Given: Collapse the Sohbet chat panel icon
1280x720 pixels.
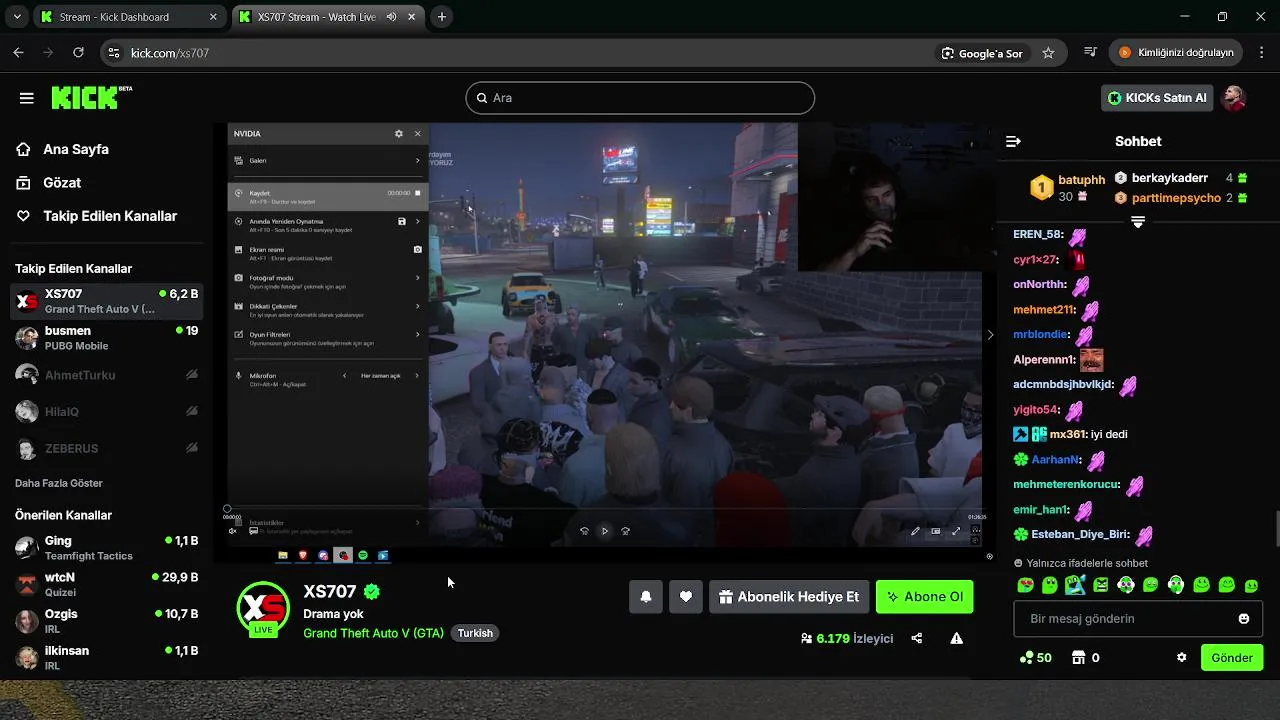Looking at the screenshot, I should (x=1013, y=141).
